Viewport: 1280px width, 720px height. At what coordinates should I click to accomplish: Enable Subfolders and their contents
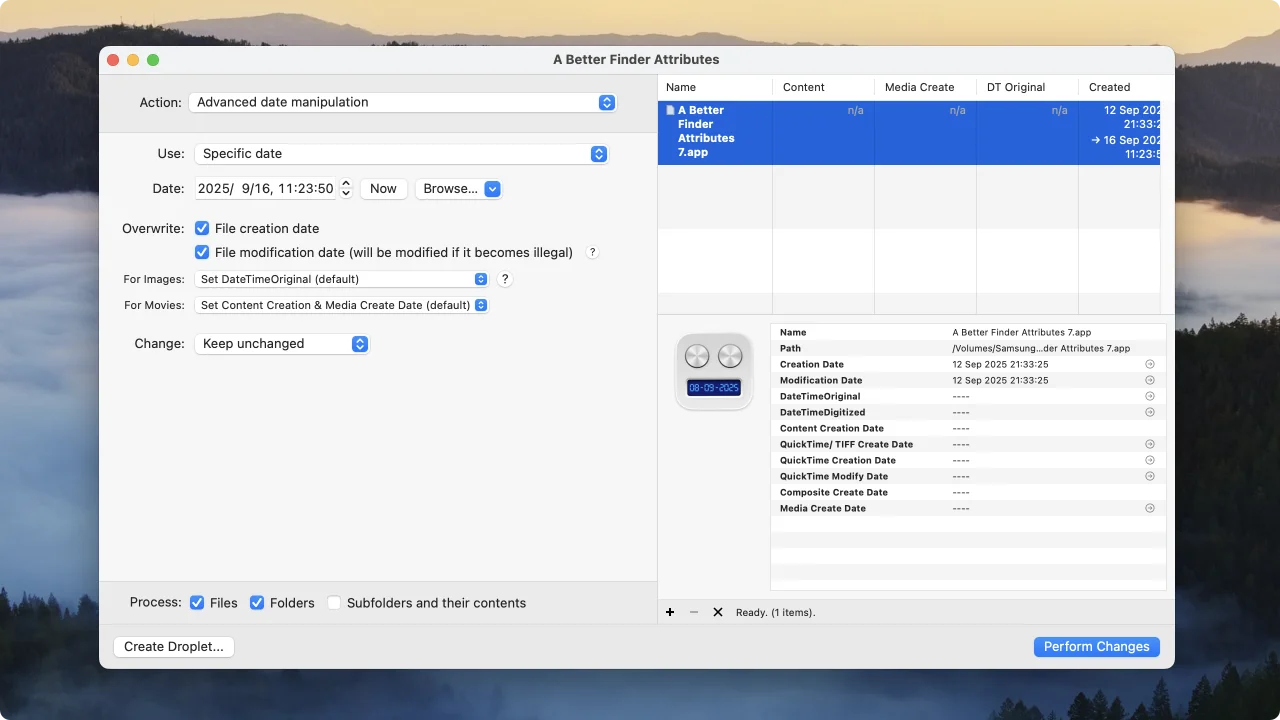tap(334, 603)
